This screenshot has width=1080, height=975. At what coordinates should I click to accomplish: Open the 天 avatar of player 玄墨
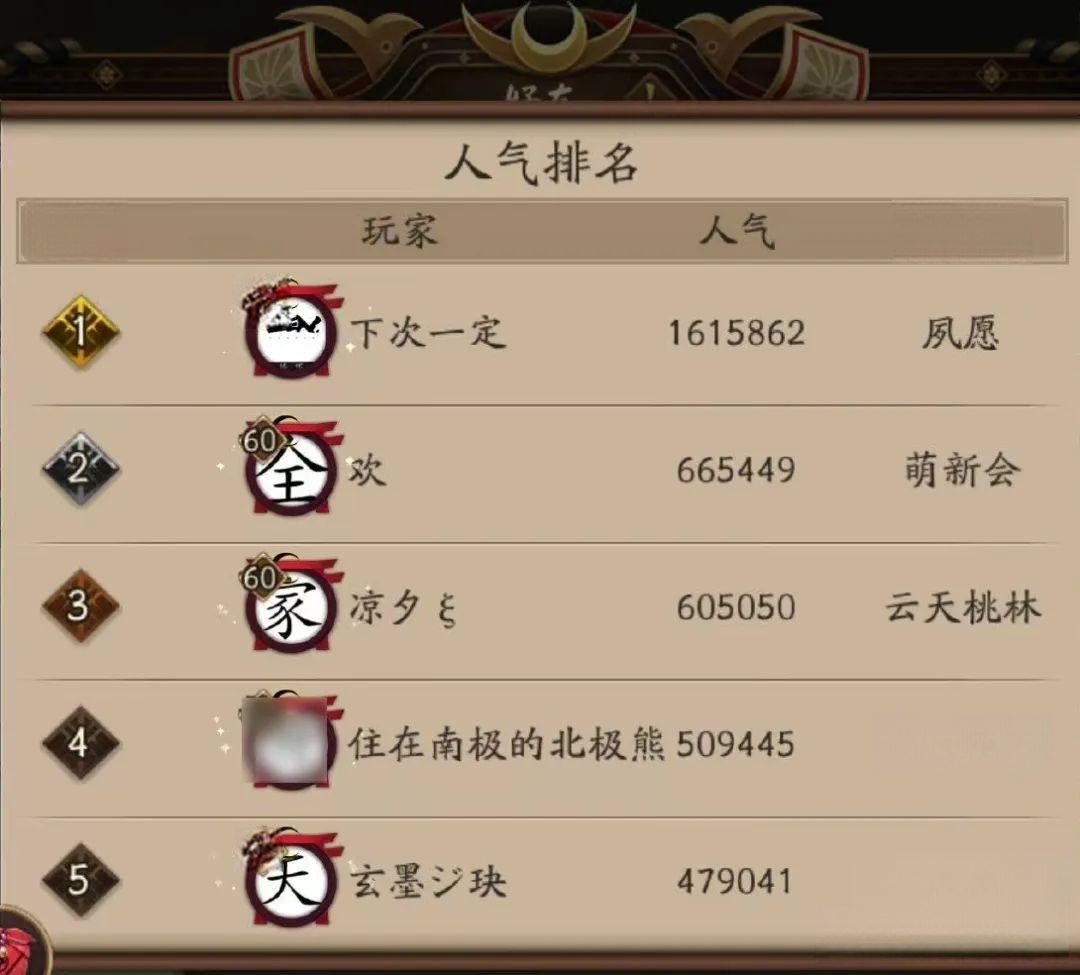[x=291, y=879]
